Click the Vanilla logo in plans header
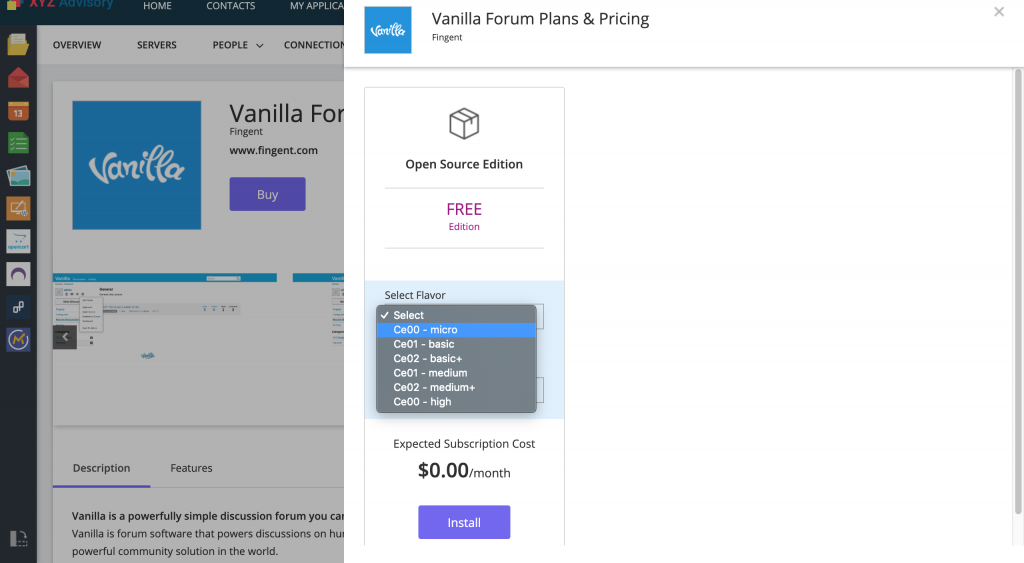The image size is (1024, 563). point(388,30)
